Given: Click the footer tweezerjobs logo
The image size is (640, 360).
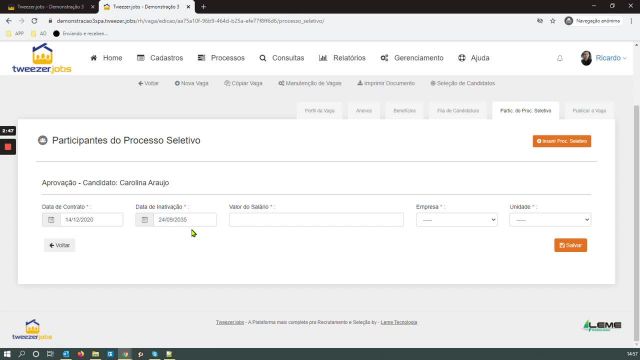Looking at the screenshot, I should tap(32, 330).
